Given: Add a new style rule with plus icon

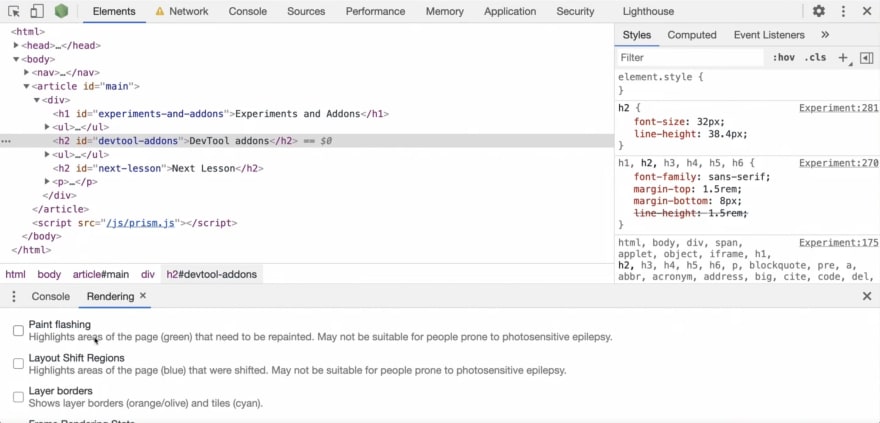Looking at the screenshot, I should tap(842, 57).
